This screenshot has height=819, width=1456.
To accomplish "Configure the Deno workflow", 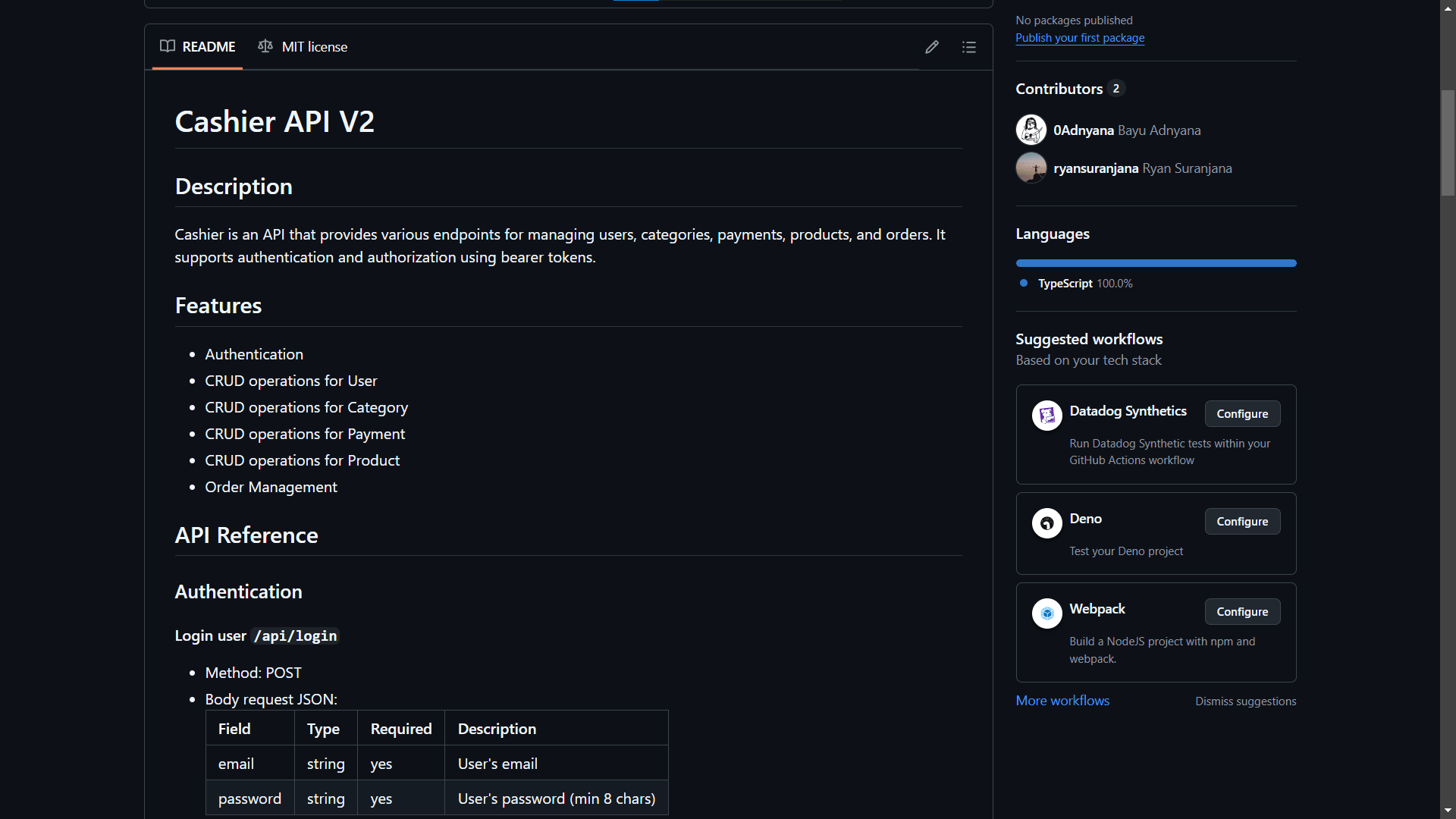I will (1242, 521).
